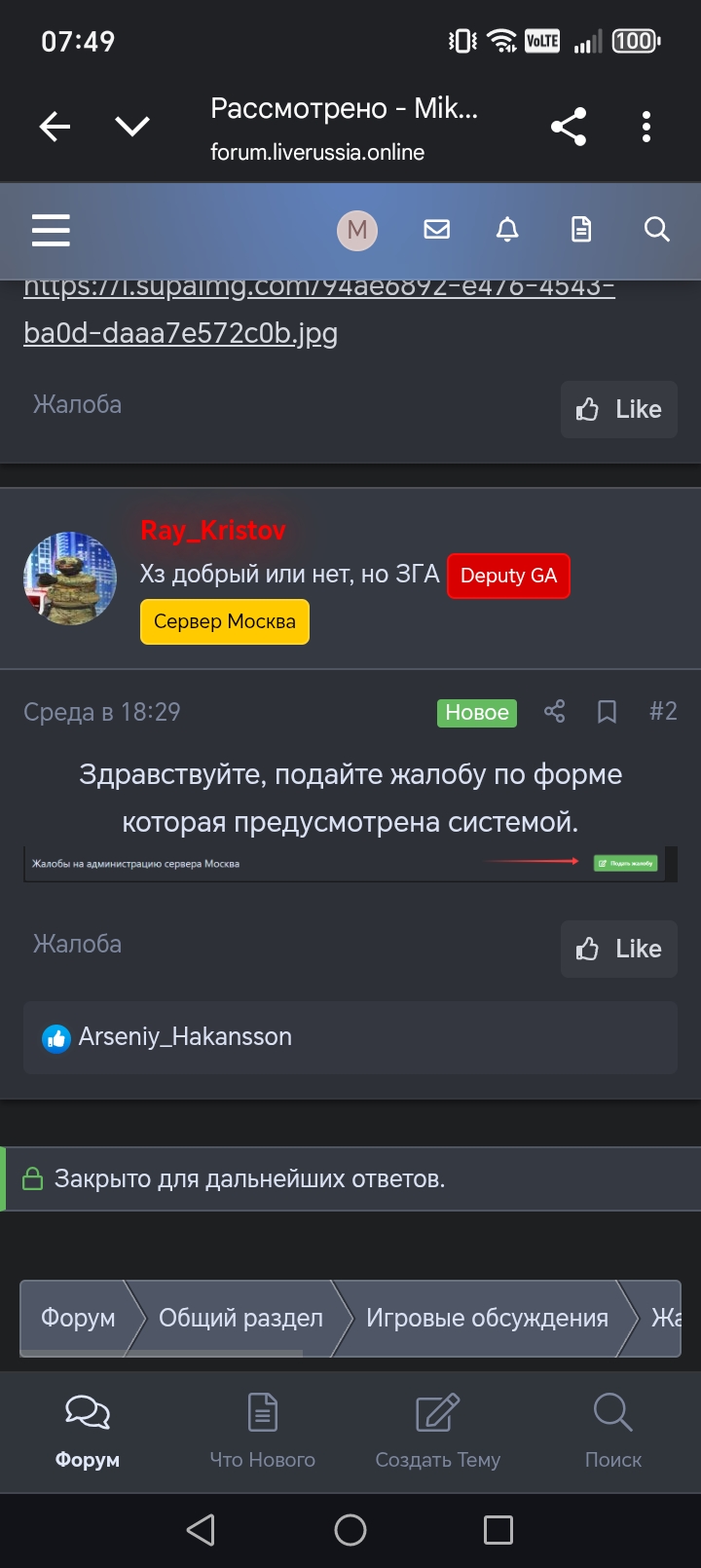Like the Ray_Kristov reply

coord(619,949)
